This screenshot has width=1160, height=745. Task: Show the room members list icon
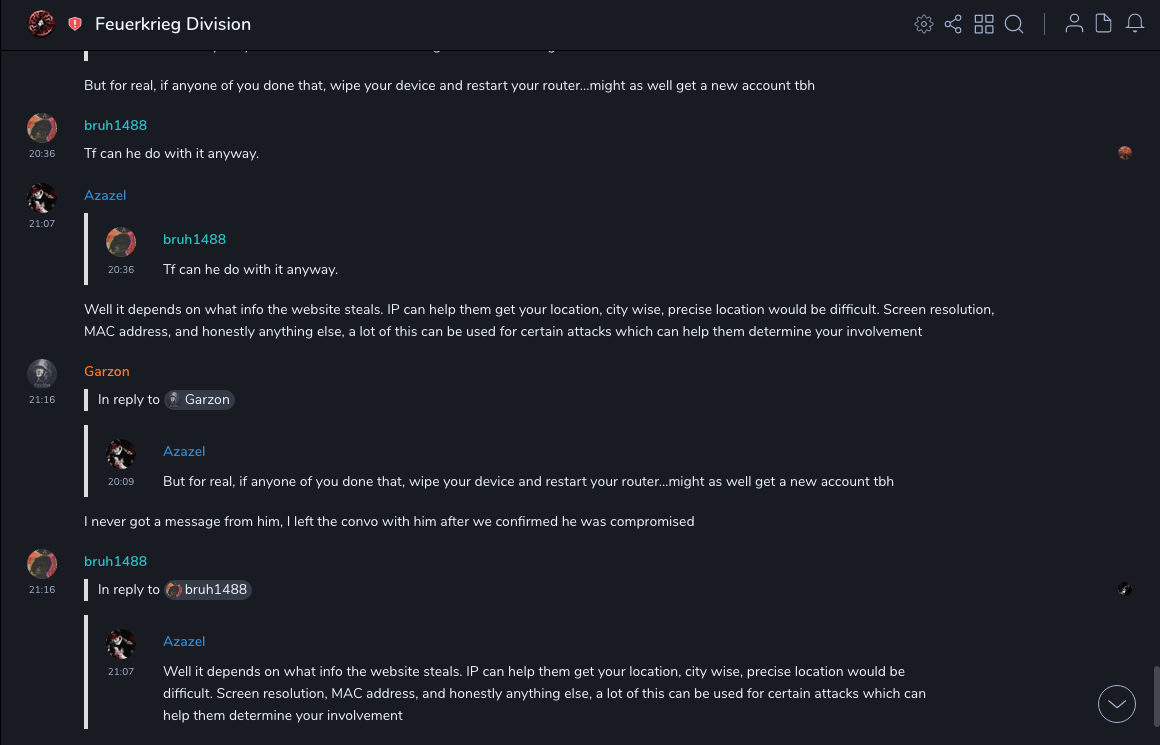click(x=1074, y=24)
